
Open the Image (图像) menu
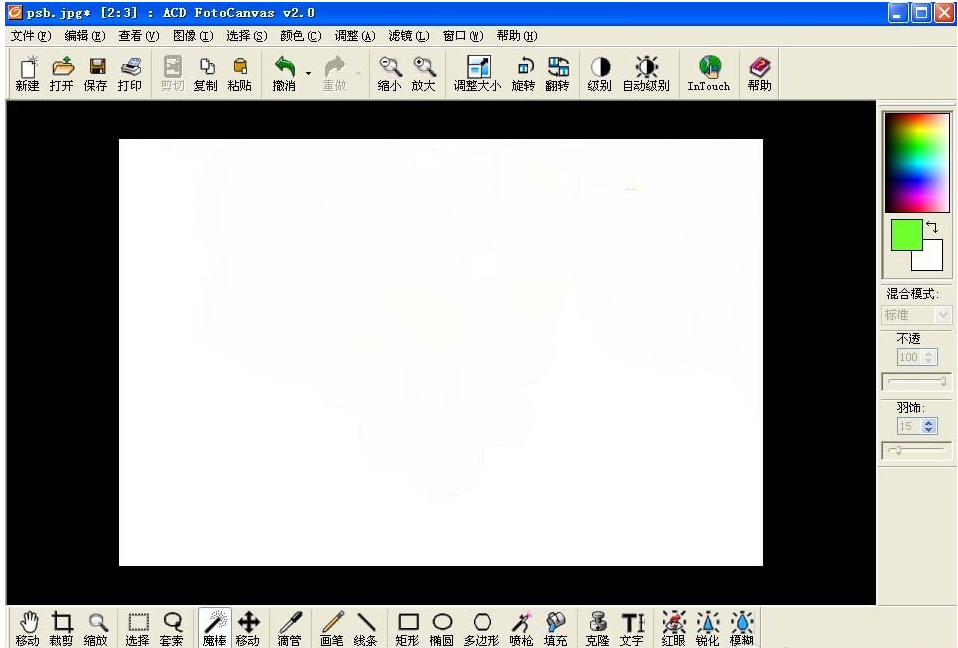(193, 36)
